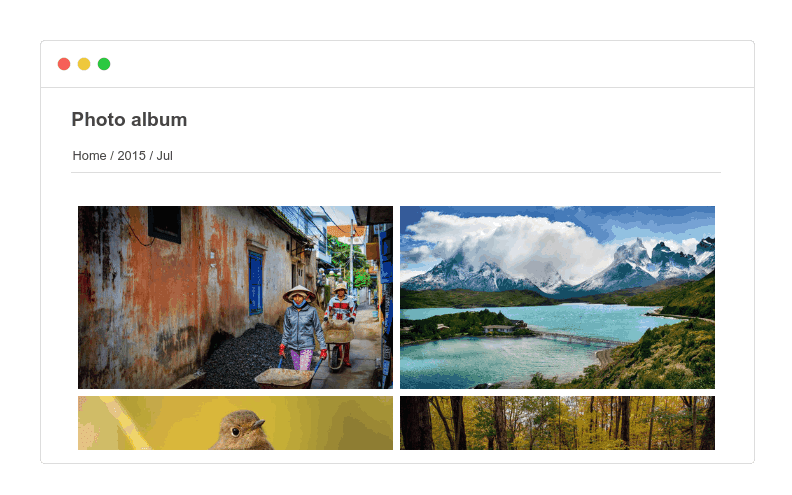Viewport: 792px width, 495px height.
Task: Open the 2015 breadcrumb link
Action: [x=131, y=156]
